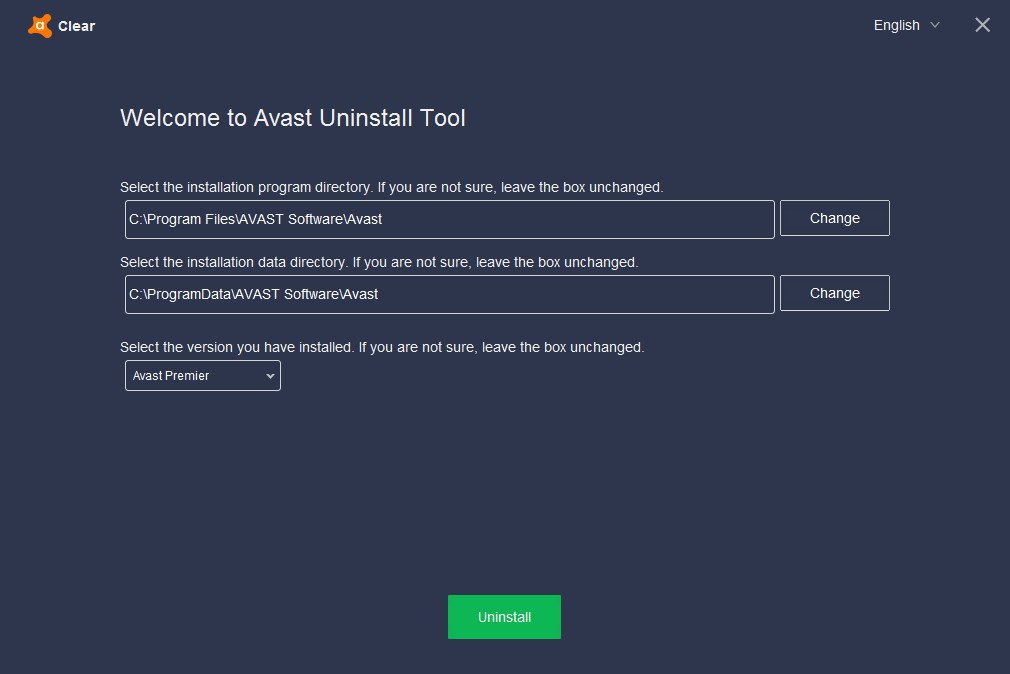The height and width of the screenshot is (674, 1010).
Task: Click the 'Select the installation program directory' label
Action: 391,188
